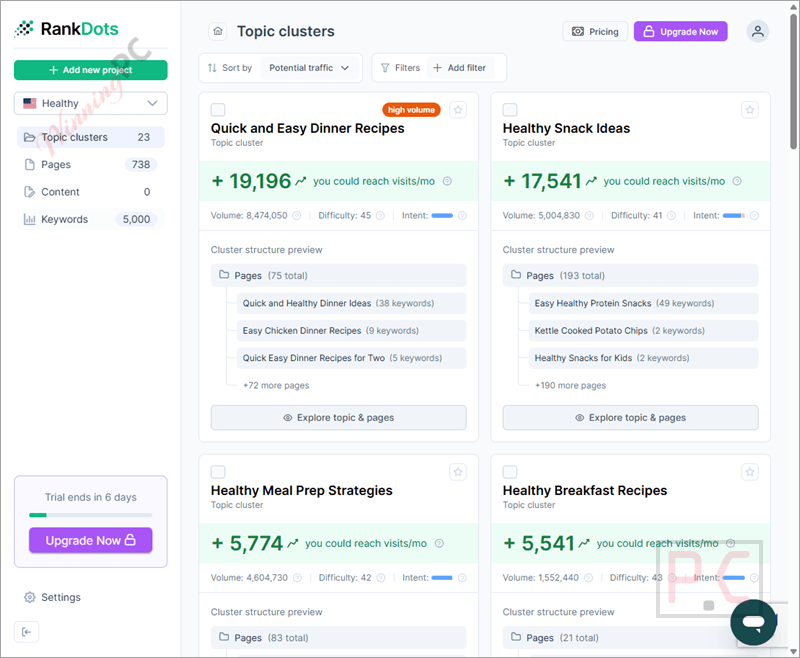The image size is (800, 658).
Task: Select the Healthy Meal Prep Strategies checkbox
Action: (218, 472)
